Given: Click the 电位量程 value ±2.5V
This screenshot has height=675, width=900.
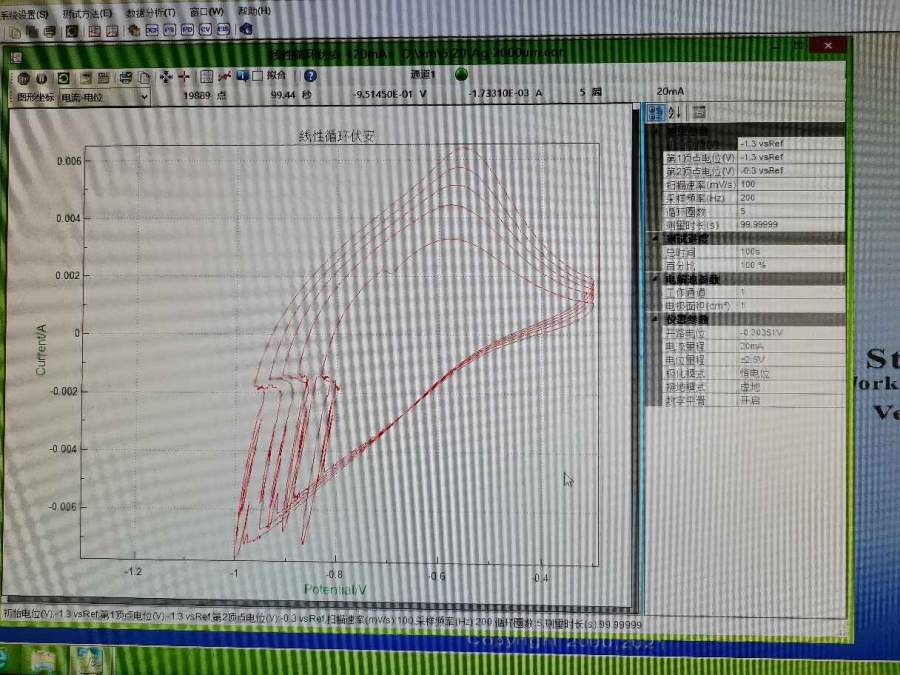Looking at the screenshot, I should point(791,360).
